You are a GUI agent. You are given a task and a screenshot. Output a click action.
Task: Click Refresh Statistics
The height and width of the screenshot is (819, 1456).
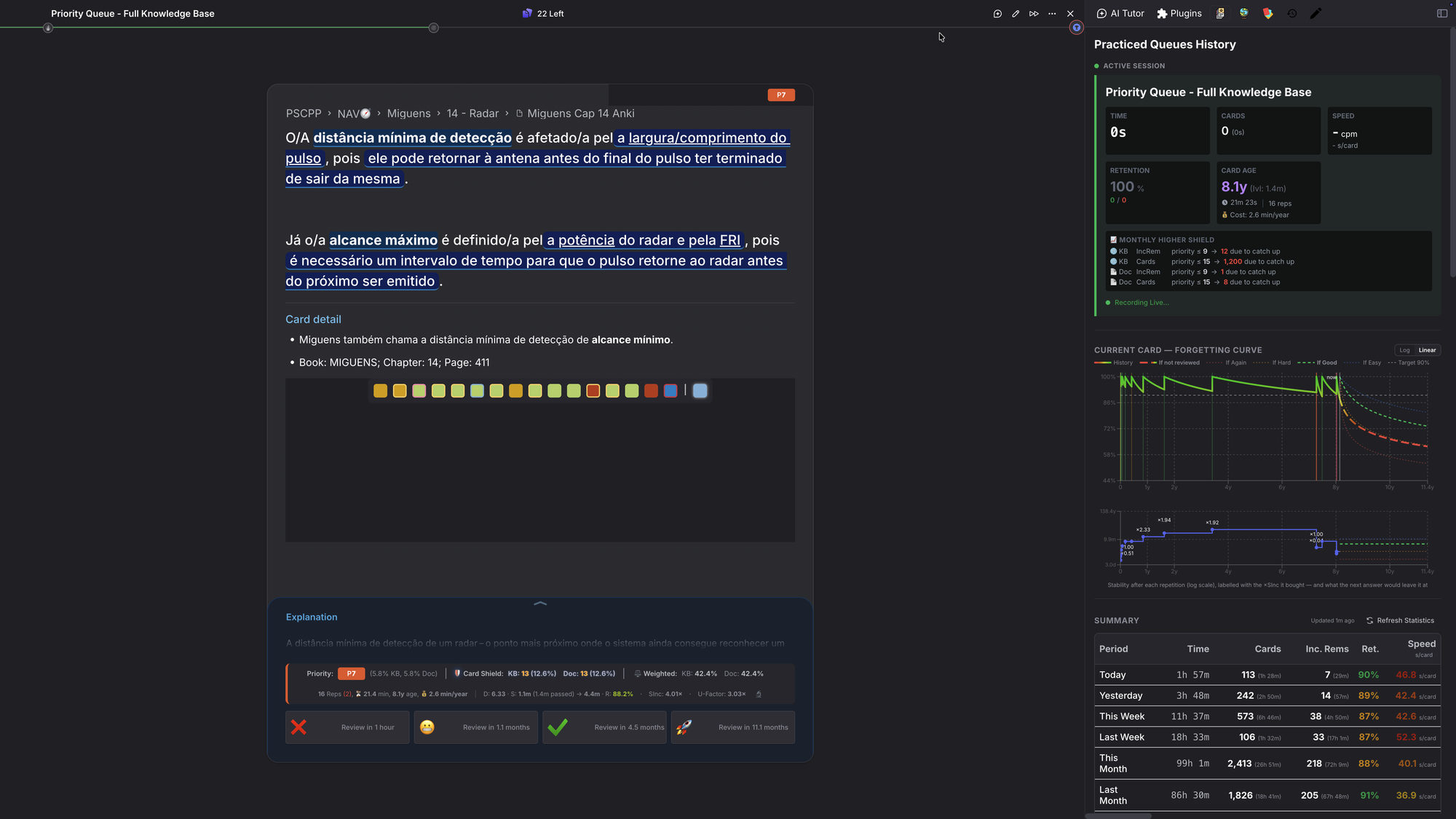point(1400,620)
